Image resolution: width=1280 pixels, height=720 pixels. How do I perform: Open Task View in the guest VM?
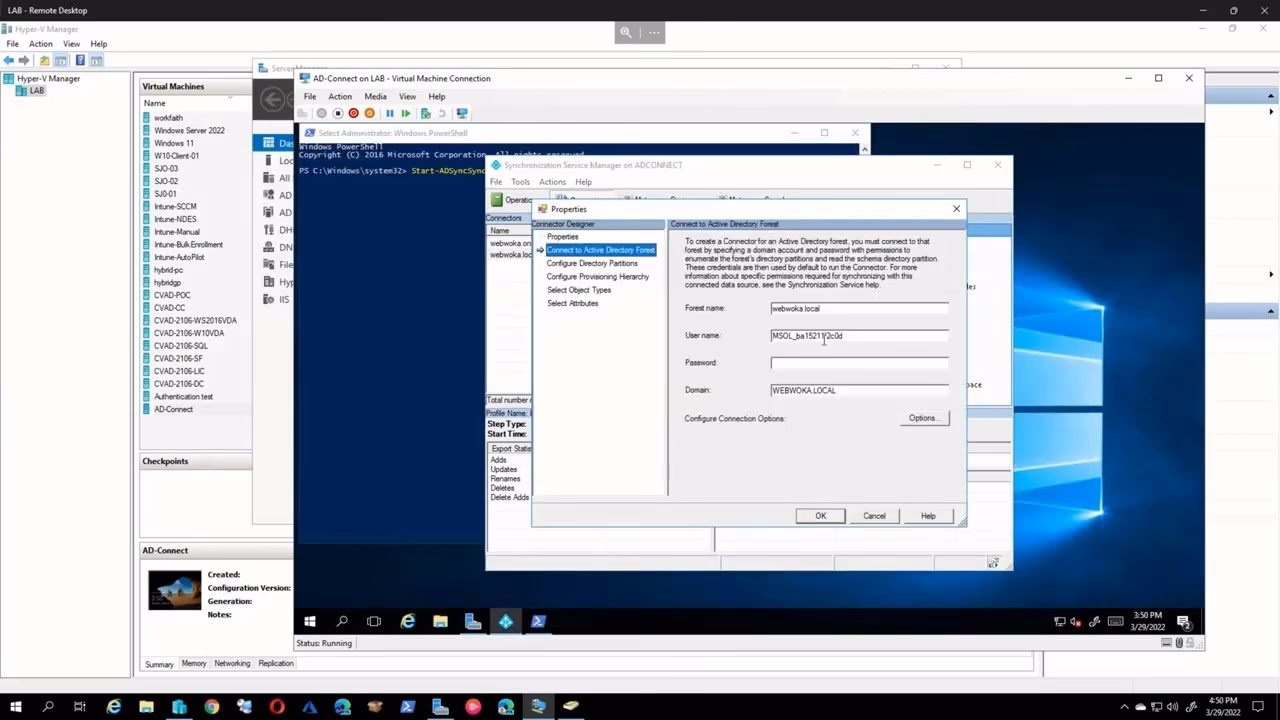[x=374, y=621]
